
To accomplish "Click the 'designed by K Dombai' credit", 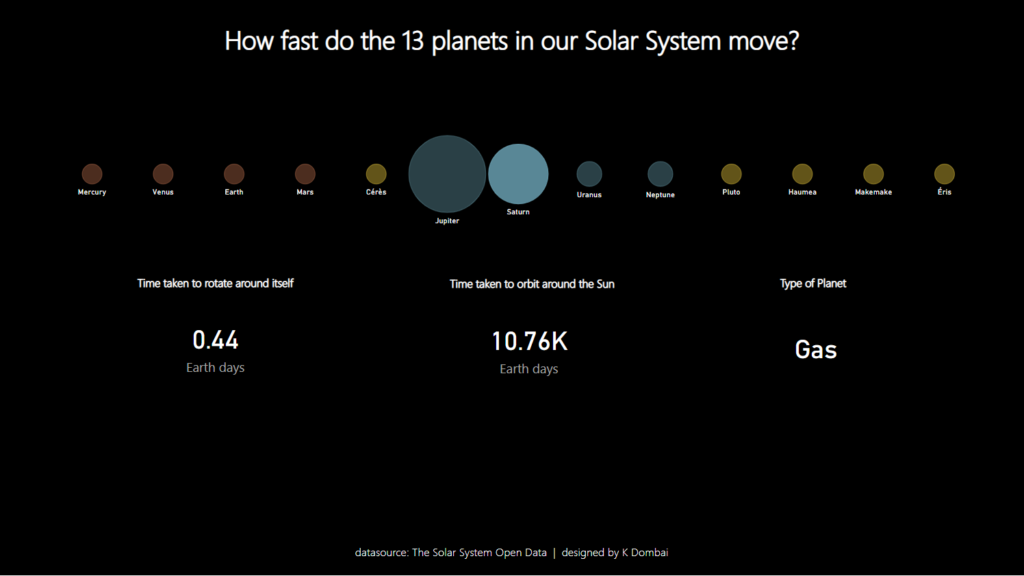I will (622, 552).
